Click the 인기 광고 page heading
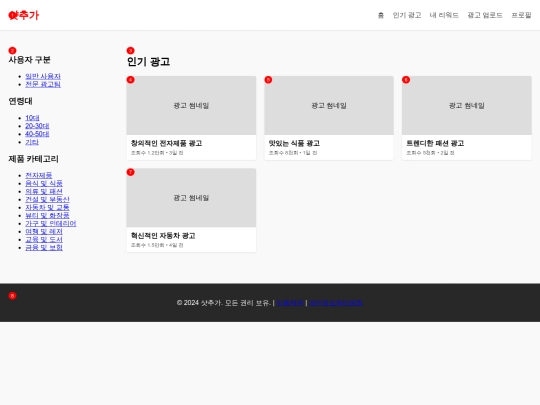Screen dimensions: 540x405 click(148, 61)
